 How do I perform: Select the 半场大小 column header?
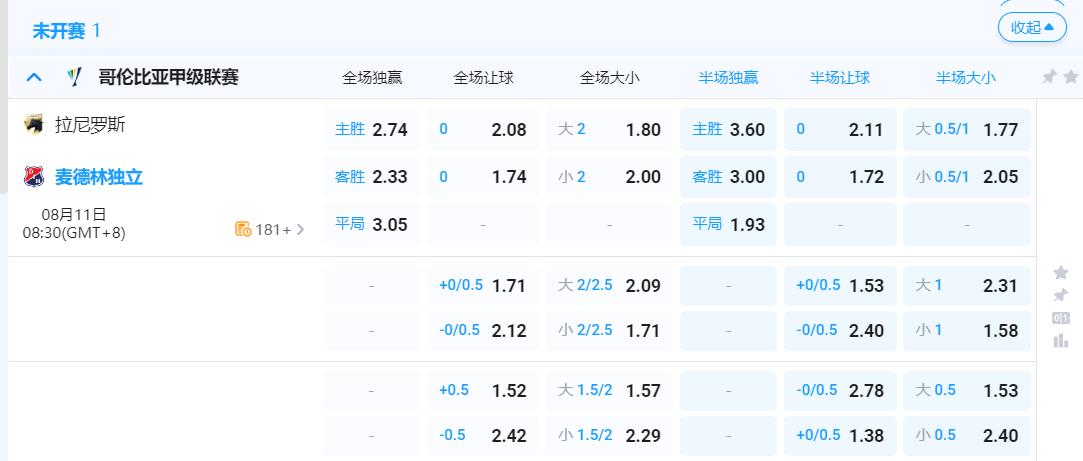[x=966, y=77]
